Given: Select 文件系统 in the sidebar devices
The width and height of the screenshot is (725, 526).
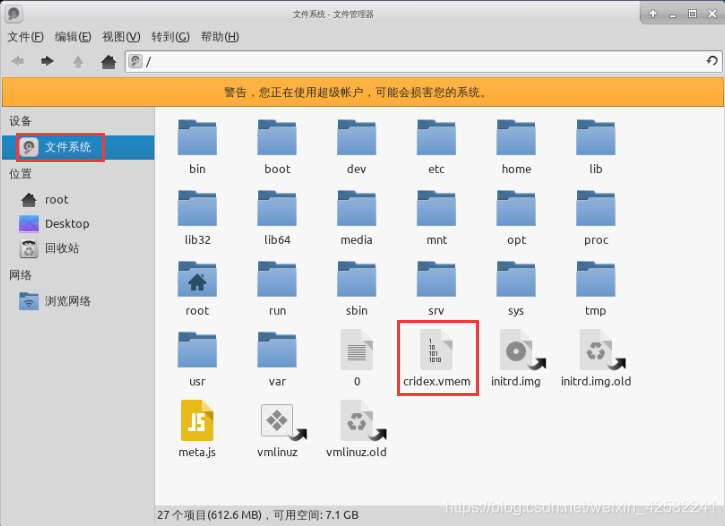Looking at the screenshot, I should click(78, 147).
